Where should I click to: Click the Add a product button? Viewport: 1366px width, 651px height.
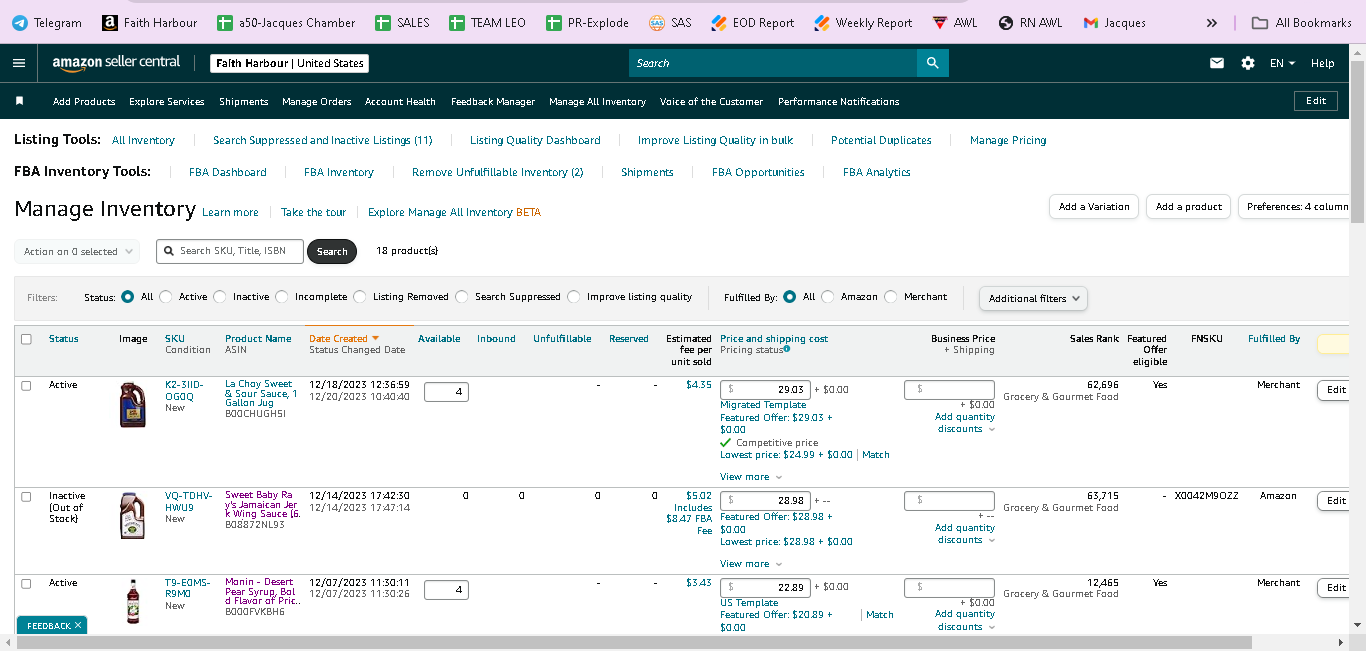pos(1188,207)
